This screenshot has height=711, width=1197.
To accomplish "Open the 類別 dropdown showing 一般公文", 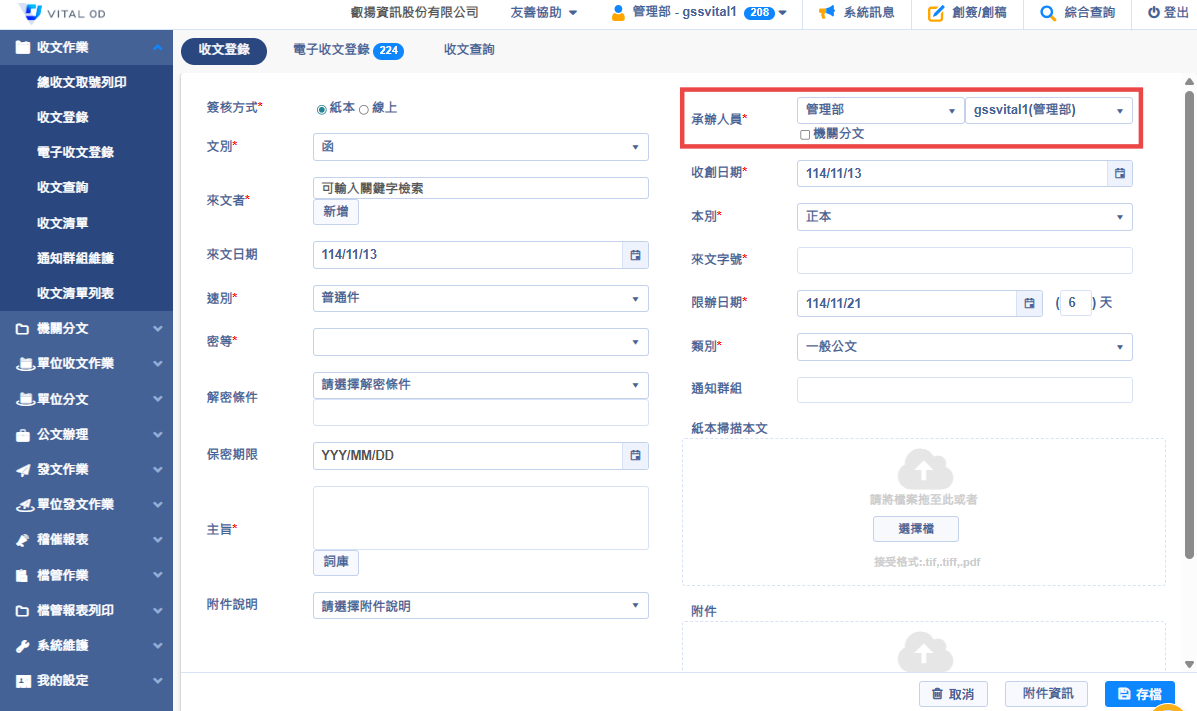I will tap(964, 347).
